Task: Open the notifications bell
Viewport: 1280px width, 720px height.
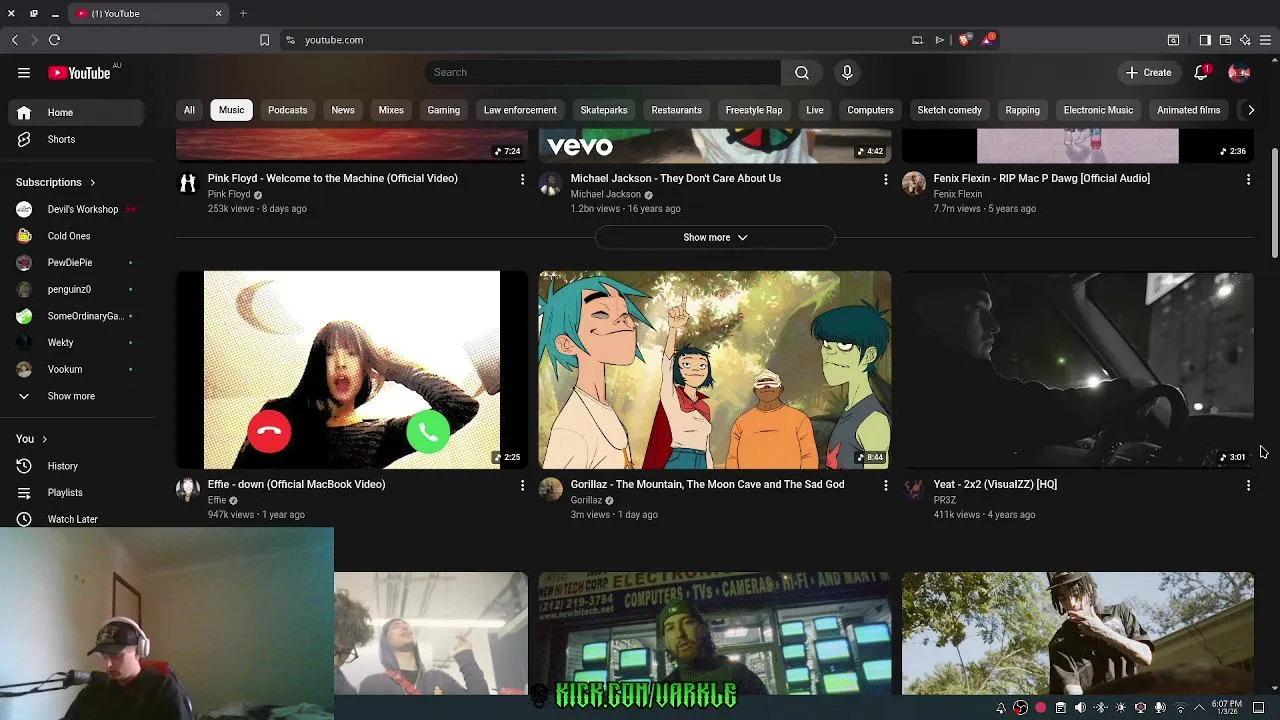Action: click(1202, 72)
